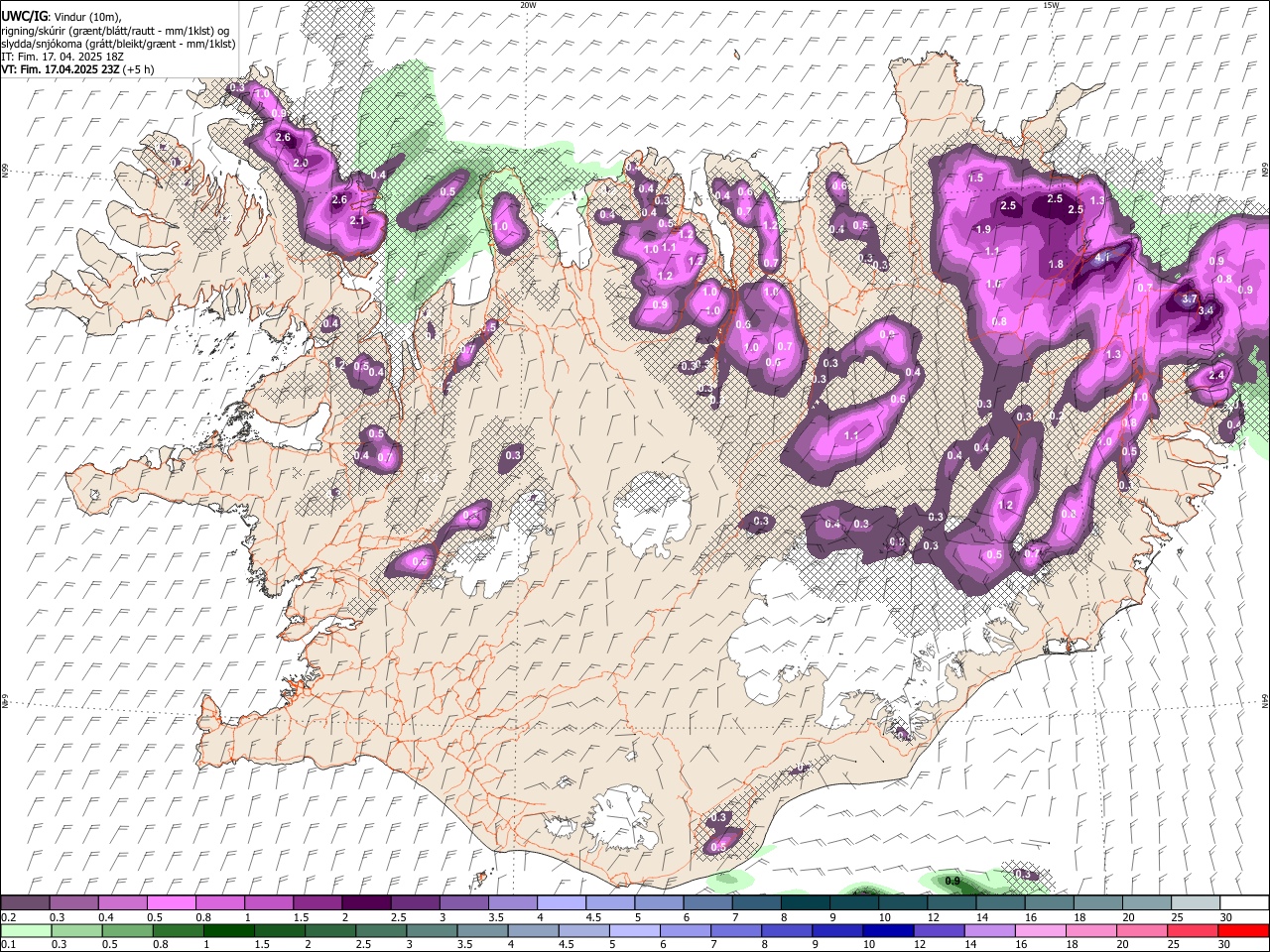Viewport: 1270px width, 952px height.
Task: Click the 2.0 precipitation value in Westfjords
Action: (x=302, y=162)
